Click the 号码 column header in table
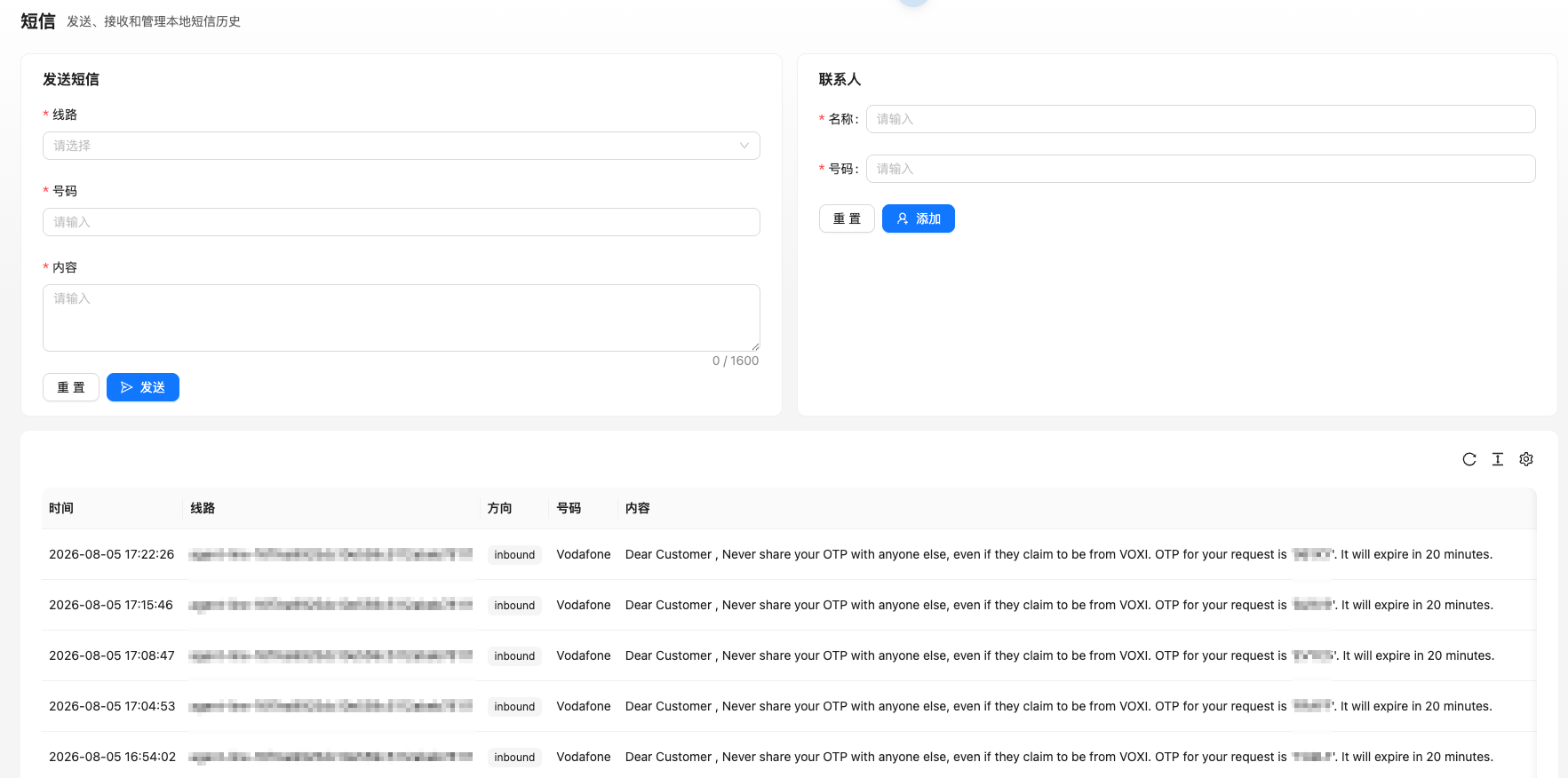 click(x=569, y=508)
